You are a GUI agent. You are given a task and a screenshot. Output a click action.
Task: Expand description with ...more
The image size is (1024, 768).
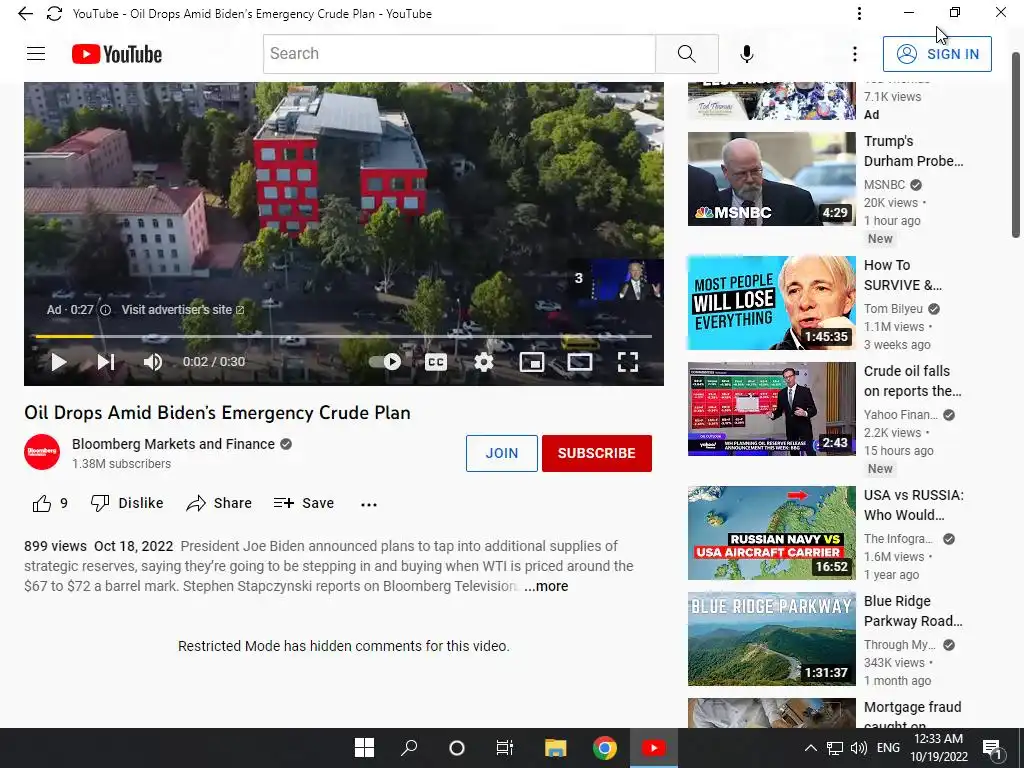pyautogui.click(x=546, y=586)
